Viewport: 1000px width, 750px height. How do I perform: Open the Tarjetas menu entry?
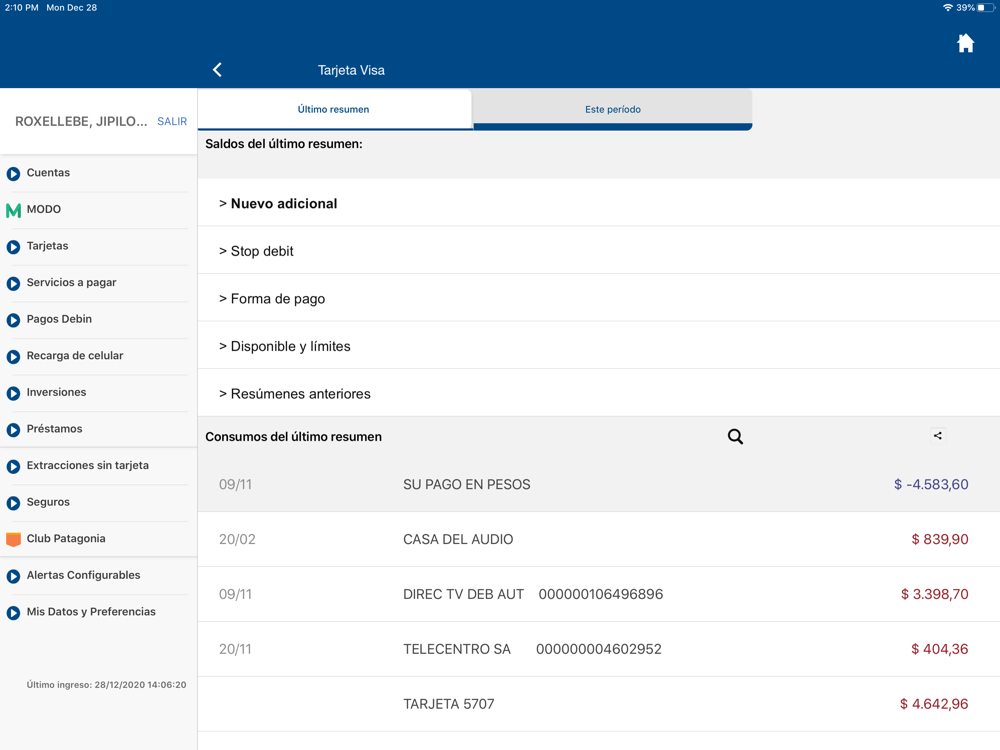point(99,246)
